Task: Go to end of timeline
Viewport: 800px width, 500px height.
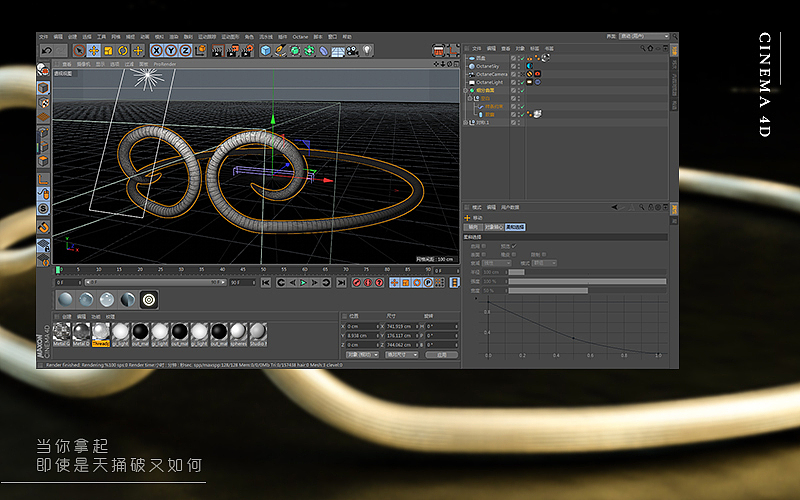Action: (x=341, y=282)
